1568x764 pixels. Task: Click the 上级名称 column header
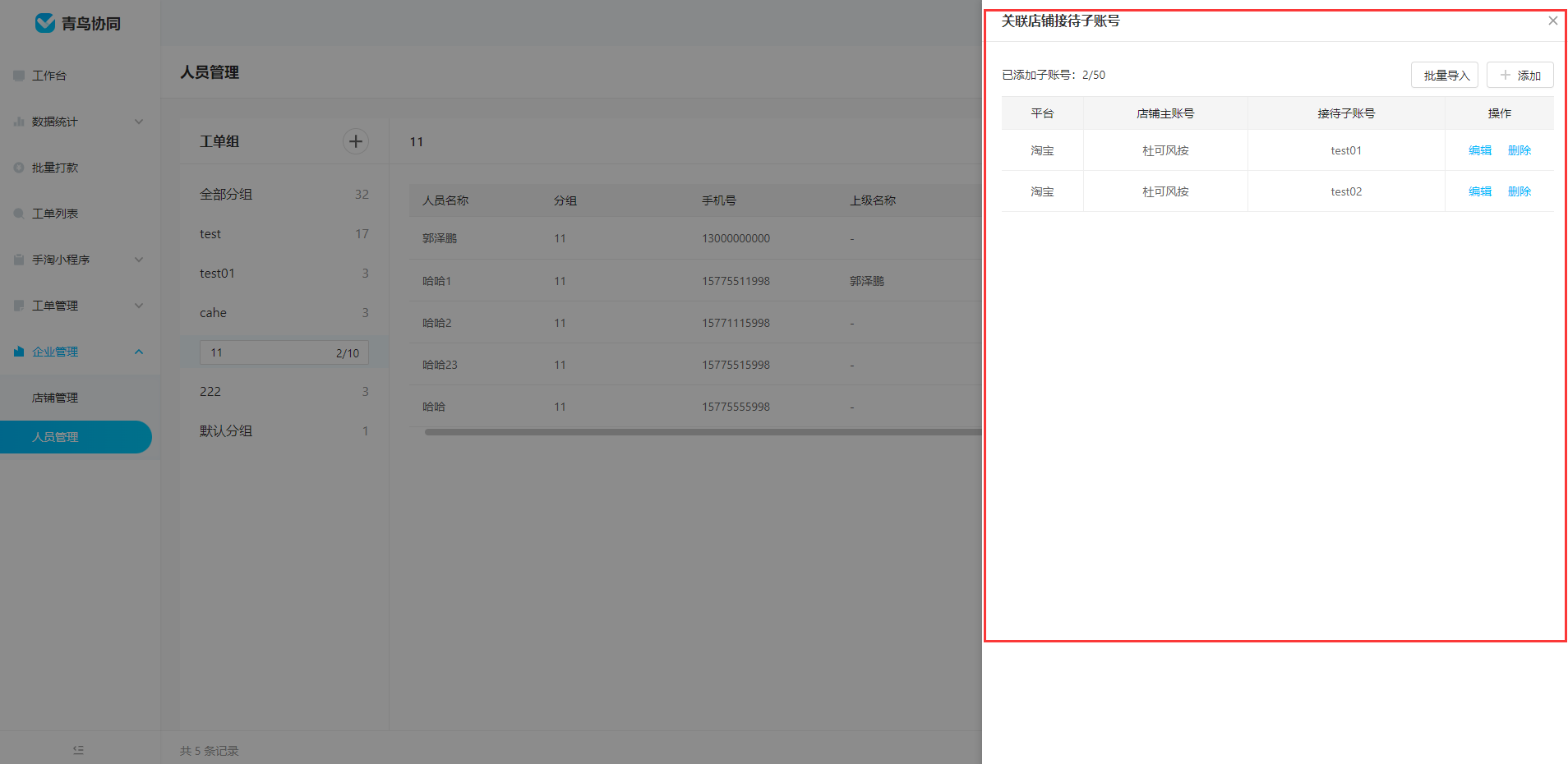(x=873, y=200)
